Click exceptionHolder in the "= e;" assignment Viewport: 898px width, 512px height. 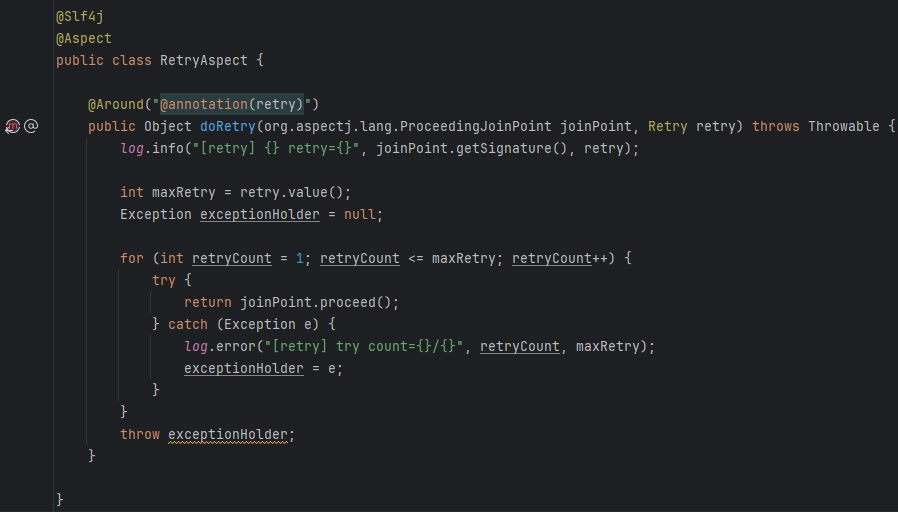point(243,368)
